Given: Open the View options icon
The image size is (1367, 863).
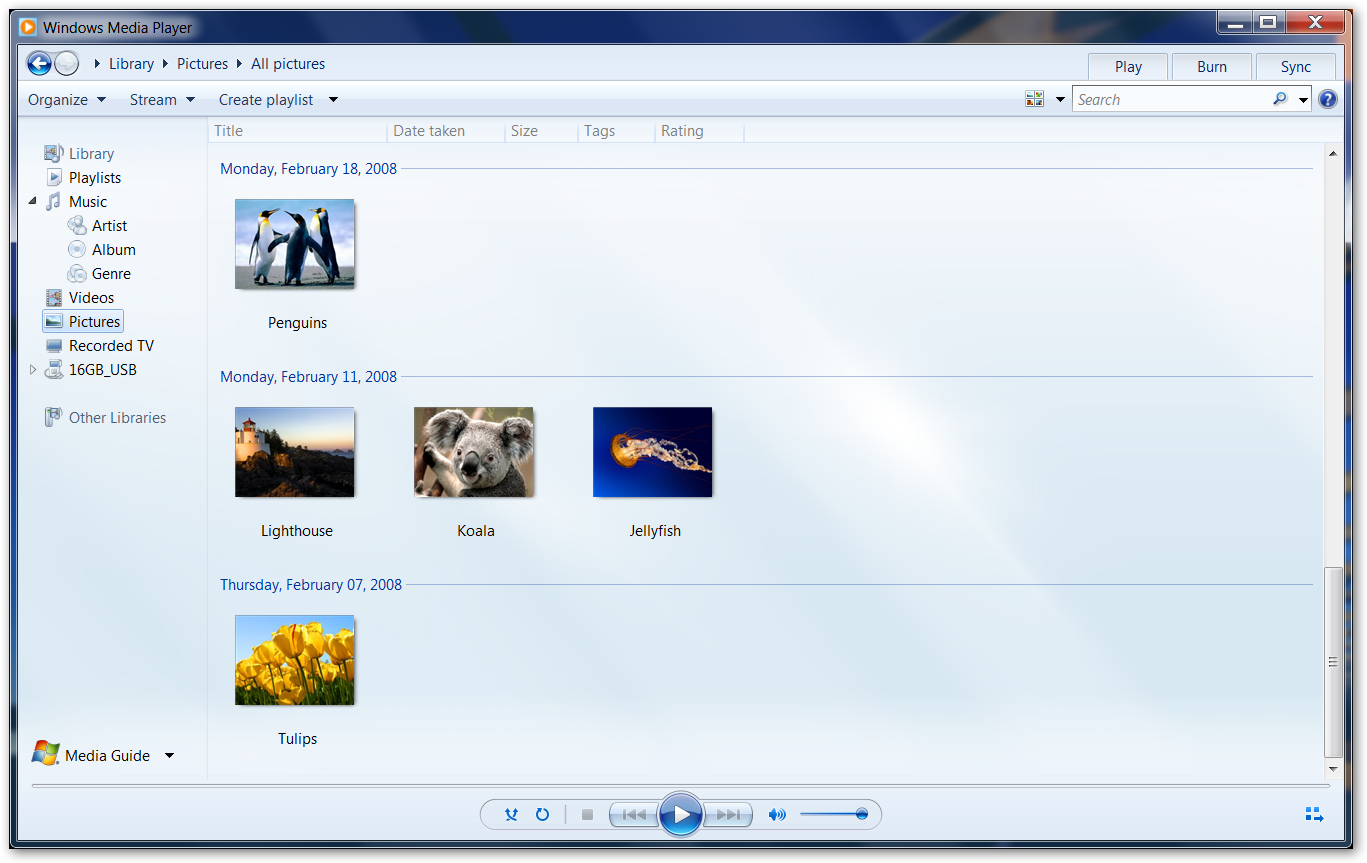Looking at the screenshot, I should pos(1035,99).
